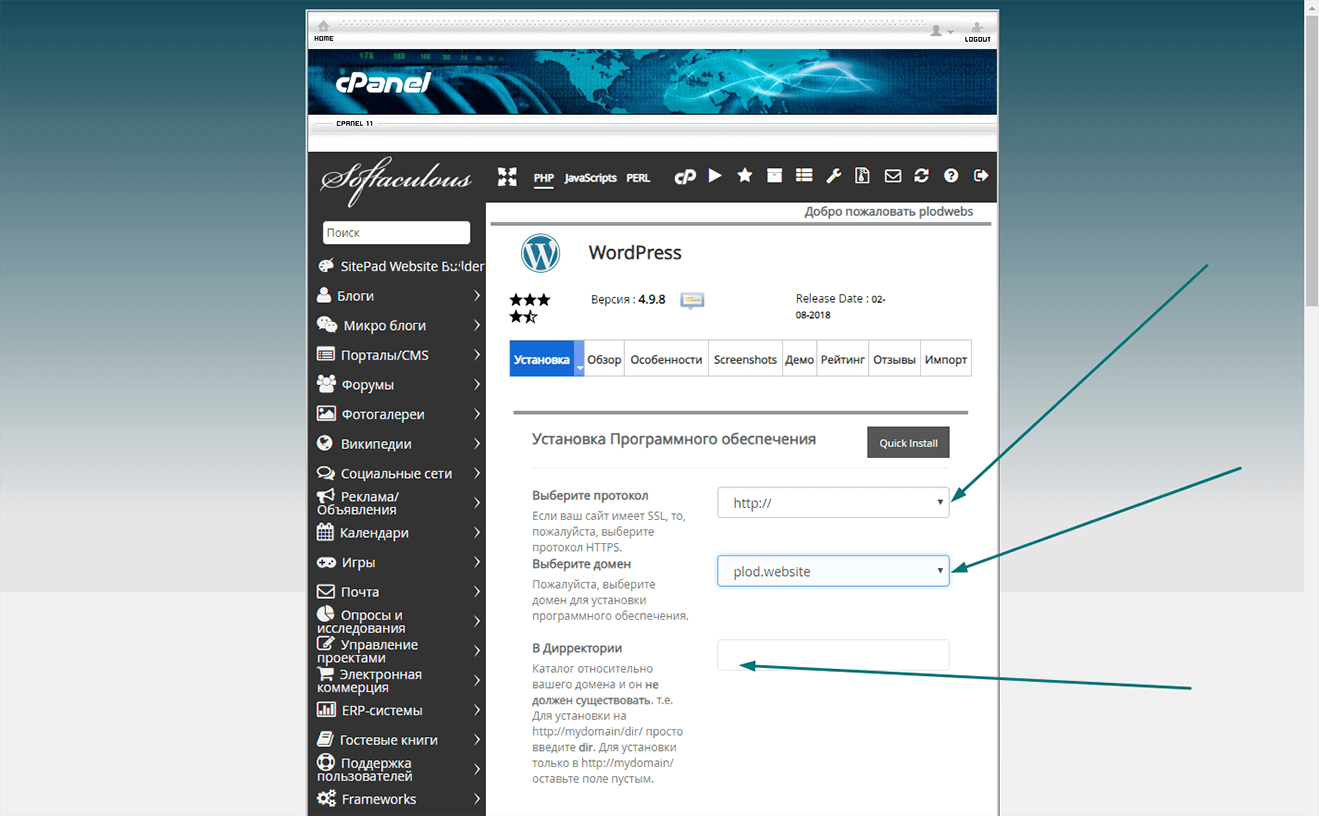Expand the Порталы/CMS category
This screenshot has width=1319, height=816.
point(399,355)
